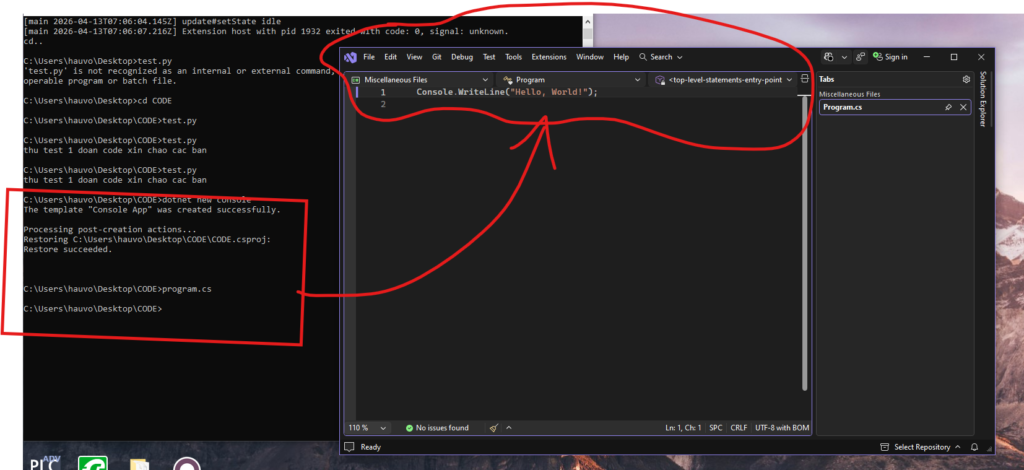1024x470 pixels.
Task: Click on code line 2 in the editor
Action: tap(500, 104)
